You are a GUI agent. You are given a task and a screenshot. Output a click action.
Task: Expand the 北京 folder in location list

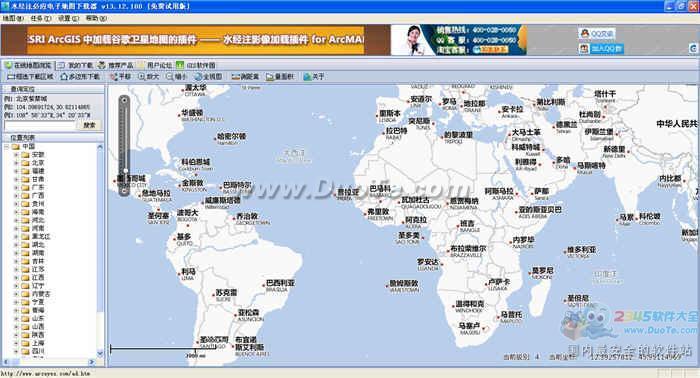pyautogui.click(x=16, y=163)
